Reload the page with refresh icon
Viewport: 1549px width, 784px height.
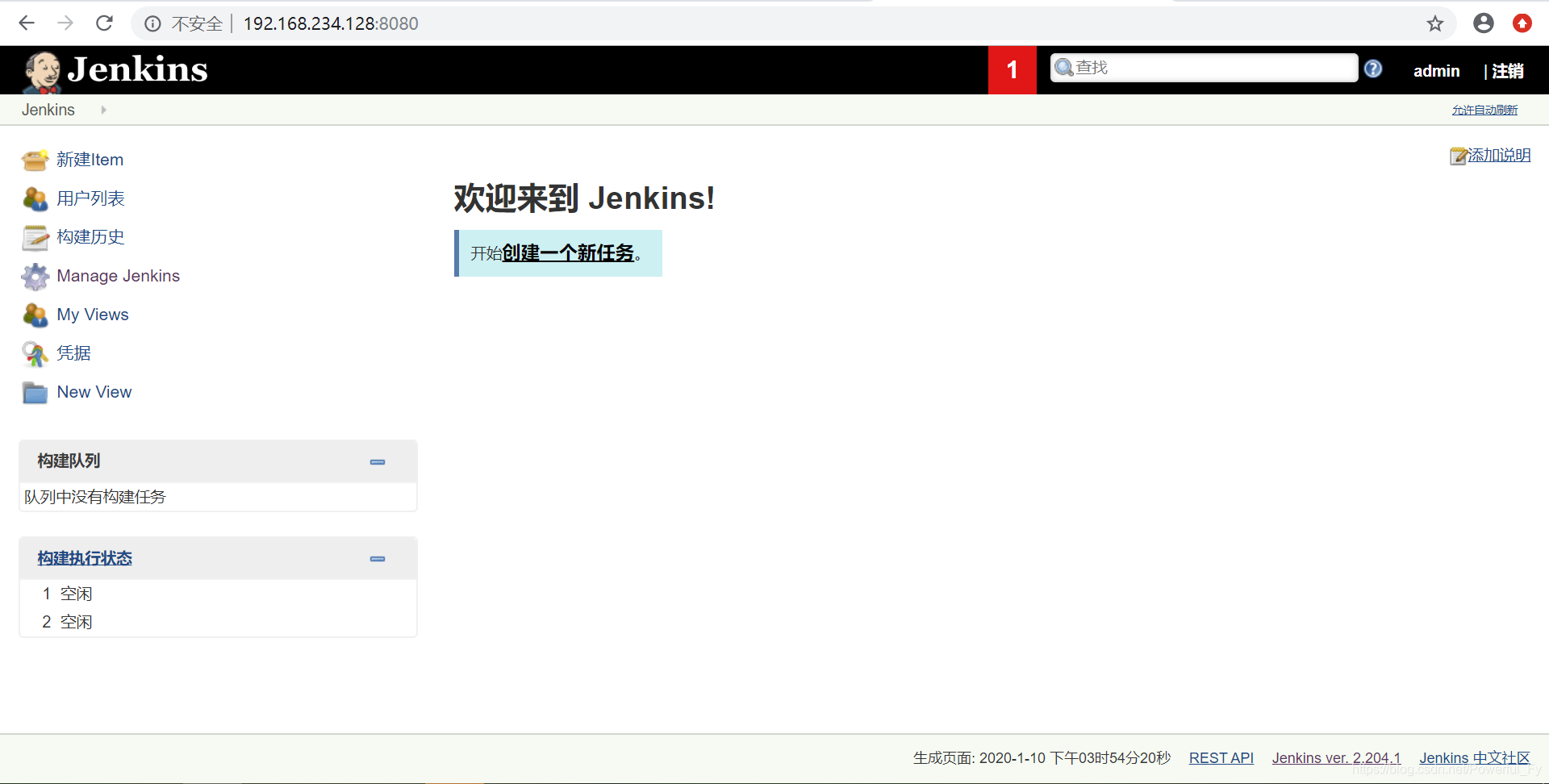click(104, 23)
